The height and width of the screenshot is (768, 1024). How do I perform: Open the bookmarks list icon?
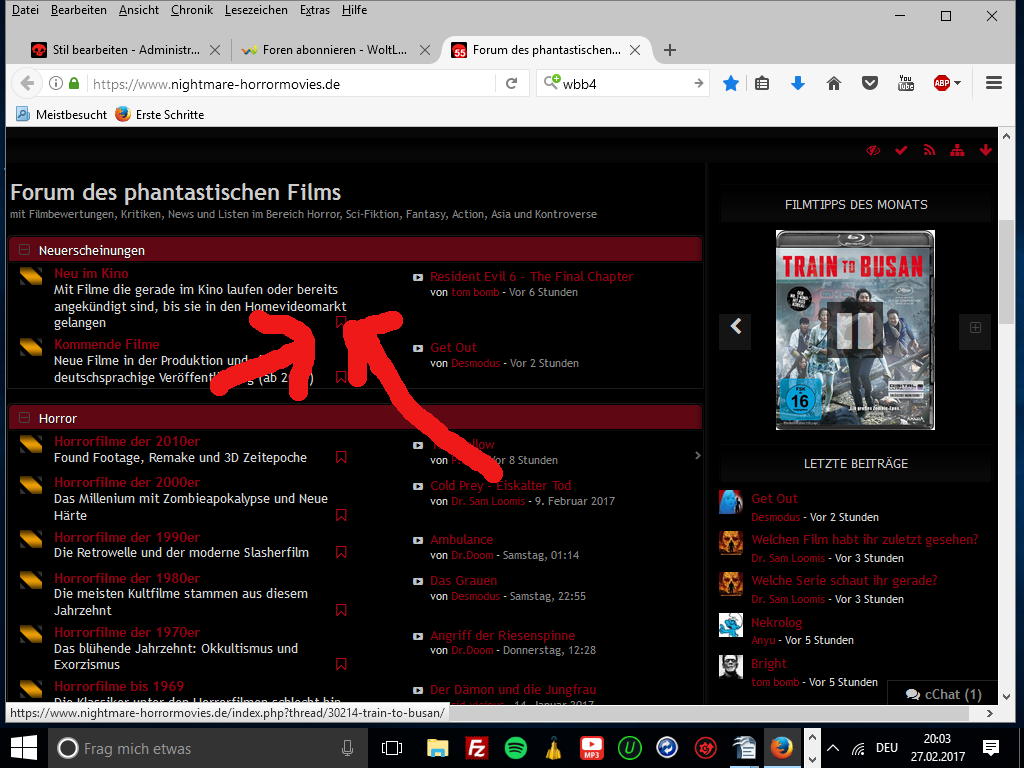(x=761, y=84)
